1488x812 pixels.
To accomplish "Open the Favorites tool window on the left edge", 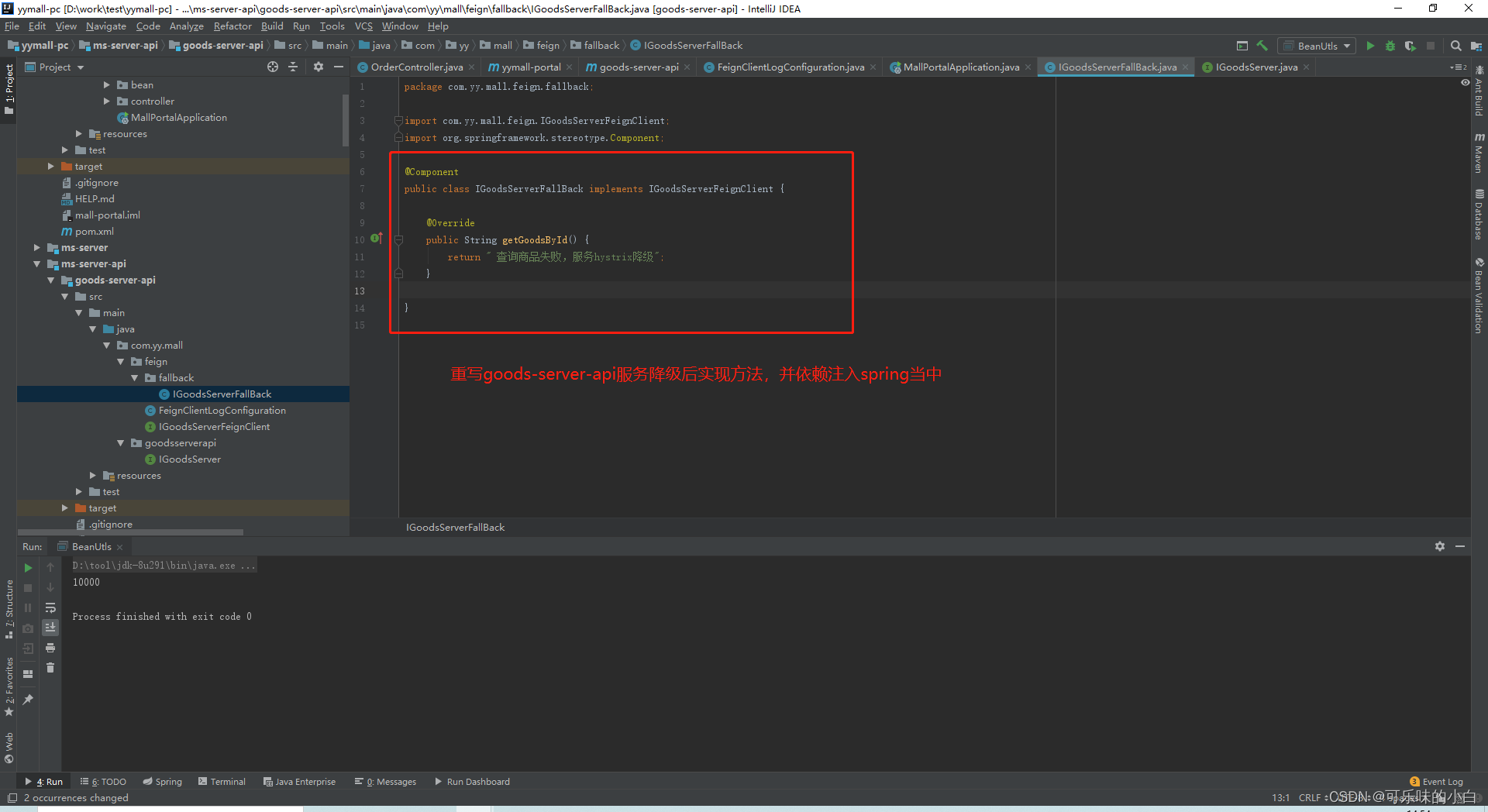I will pos(9,687).
